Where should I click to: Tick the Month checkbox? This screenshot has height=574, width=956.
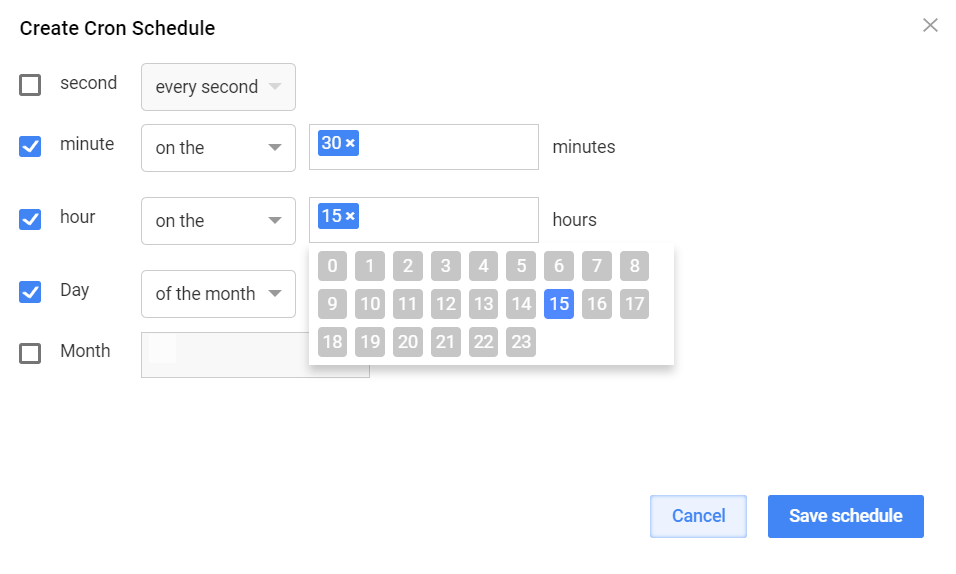tap(30, 353)
